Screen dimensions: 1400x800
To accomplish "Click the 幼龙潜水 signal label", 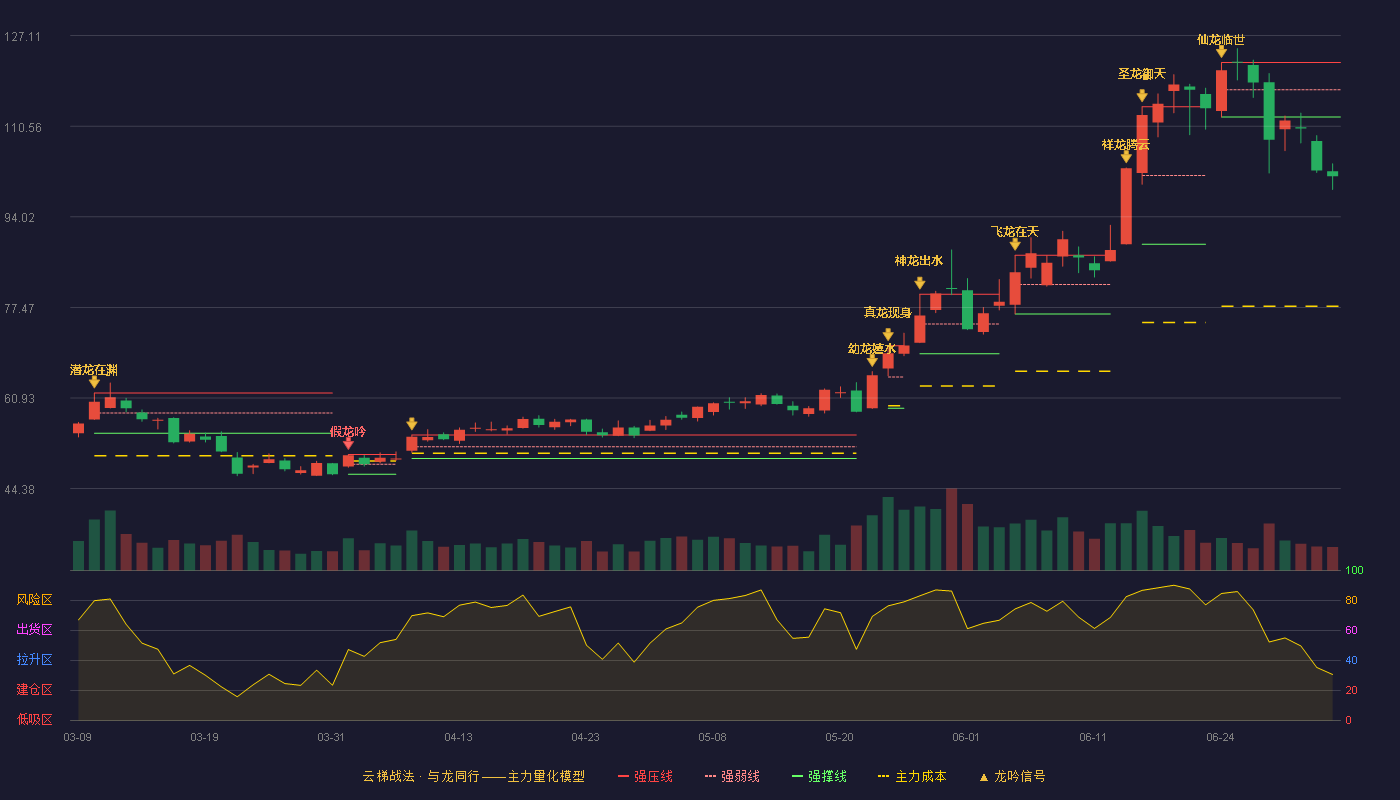I will pos(872,348).
